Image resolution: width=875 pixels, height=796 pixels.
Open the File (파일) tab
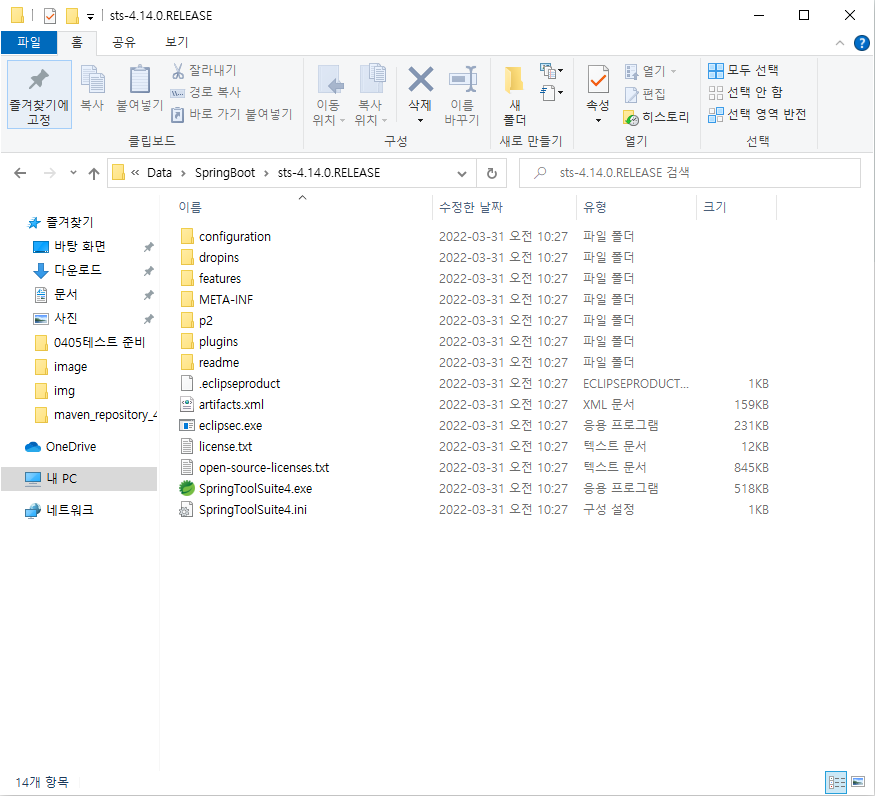click(29, 42)
